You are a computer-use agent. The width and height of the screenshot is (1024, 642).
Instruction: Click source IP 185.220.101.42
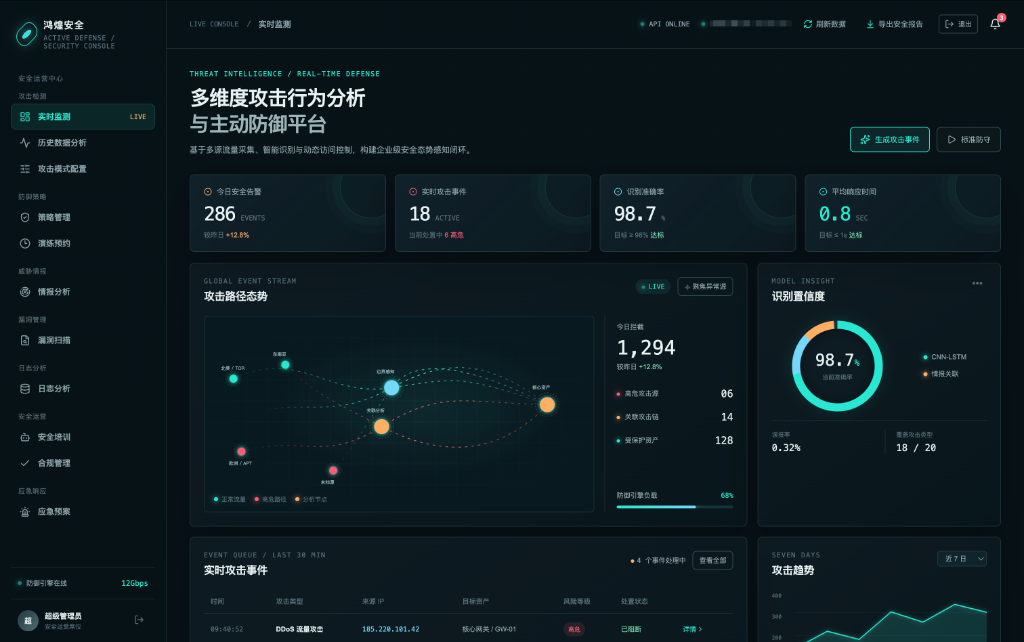(x=391, y=629)
